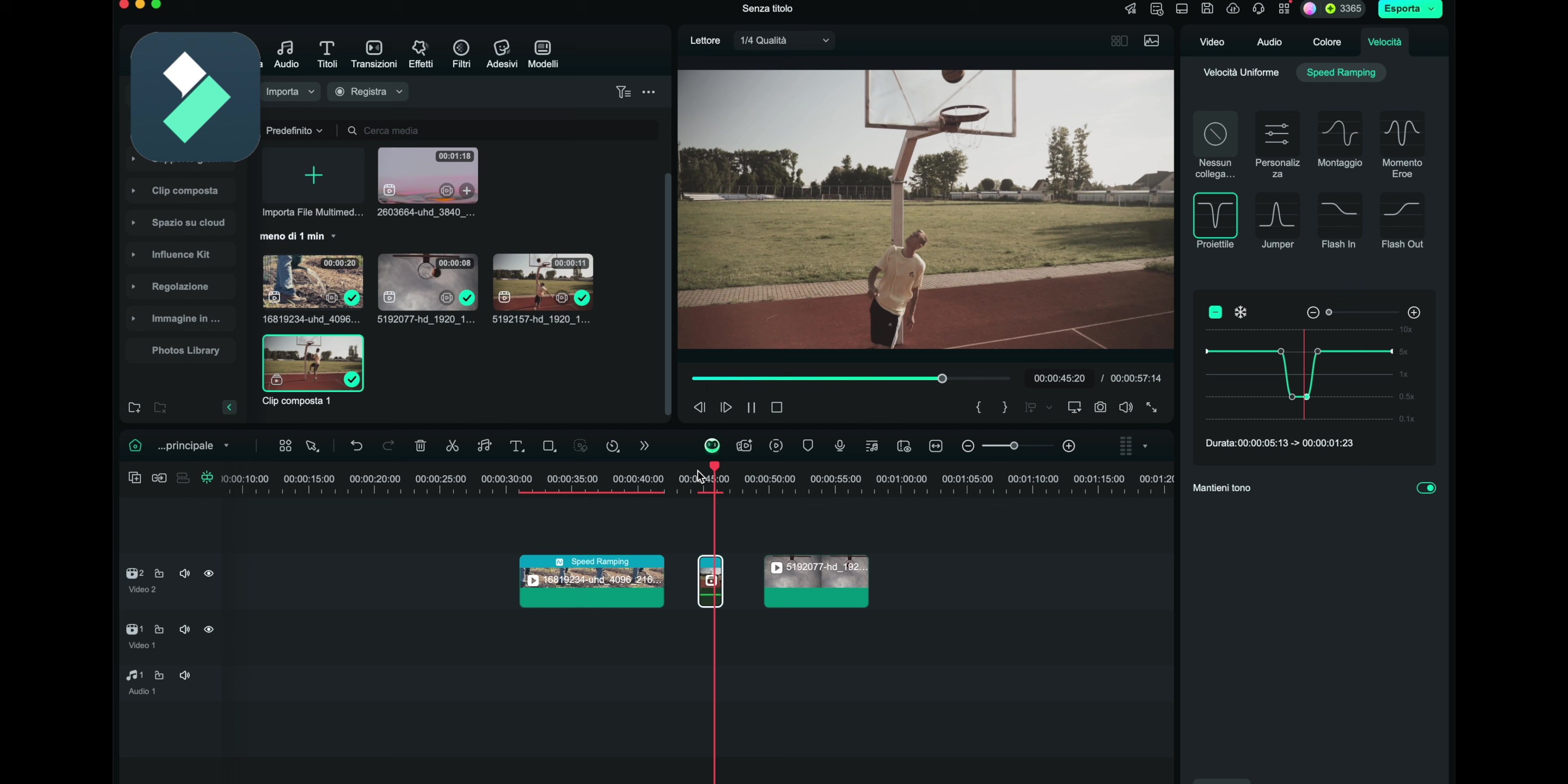Screen dimensions: 1568x784
Task: Switch to the Colore properties tab
Action: (1326, 42)
